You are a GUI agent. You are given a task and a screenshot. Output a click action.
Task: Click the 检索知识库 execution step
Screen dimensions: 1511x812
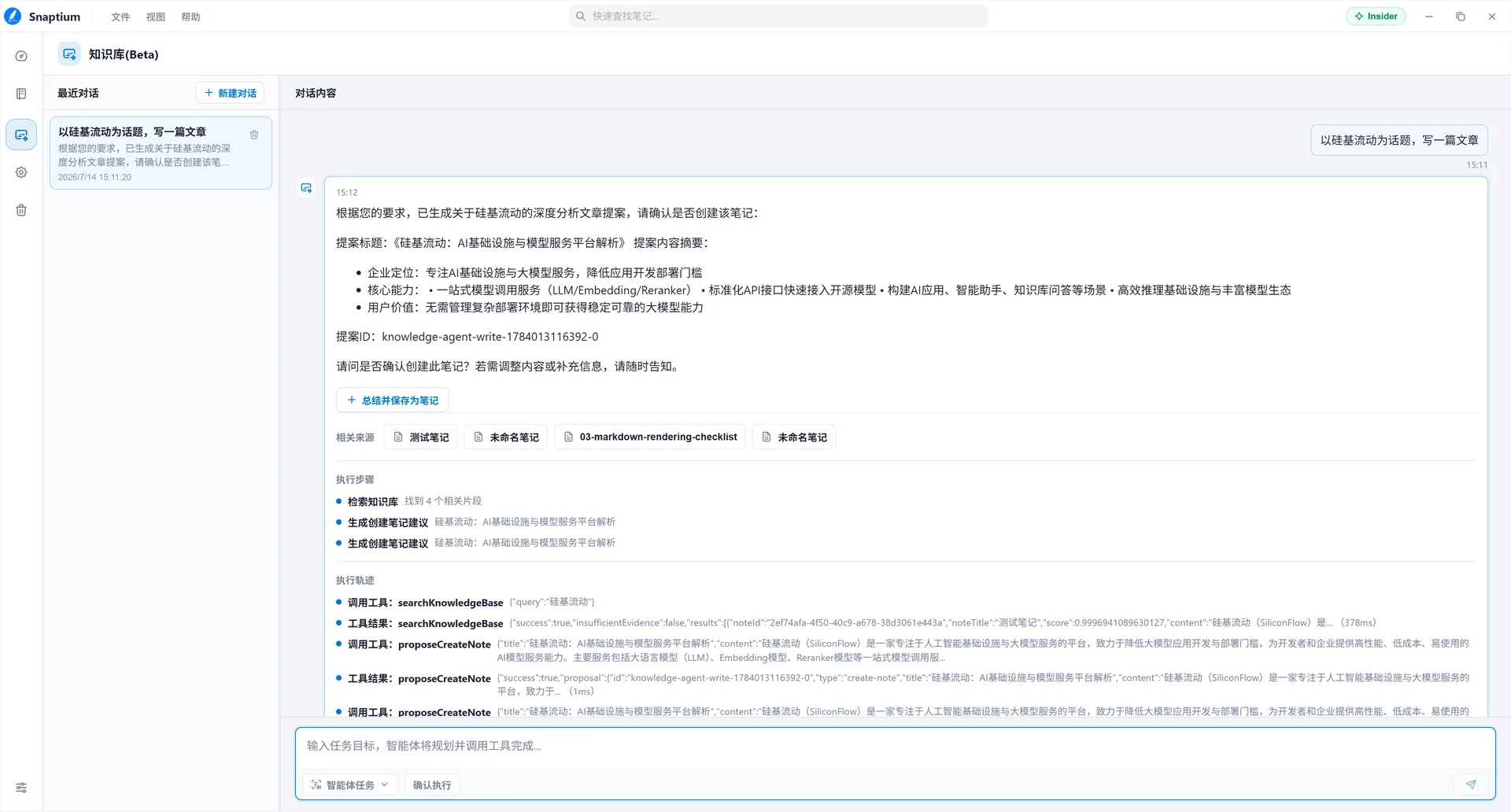tap(408, 501)
